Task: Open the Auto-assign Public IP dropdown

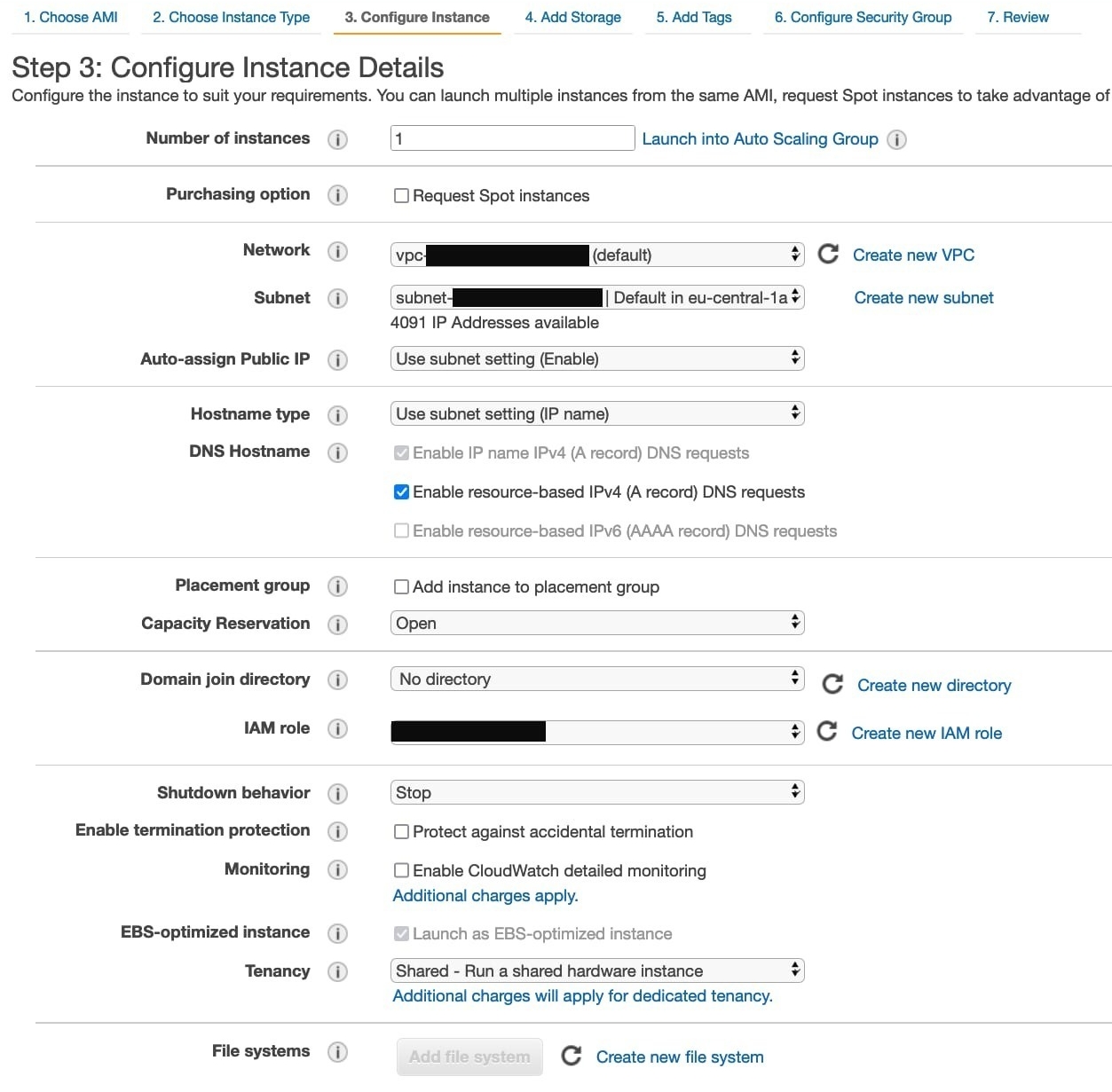Action: point(596,358)
